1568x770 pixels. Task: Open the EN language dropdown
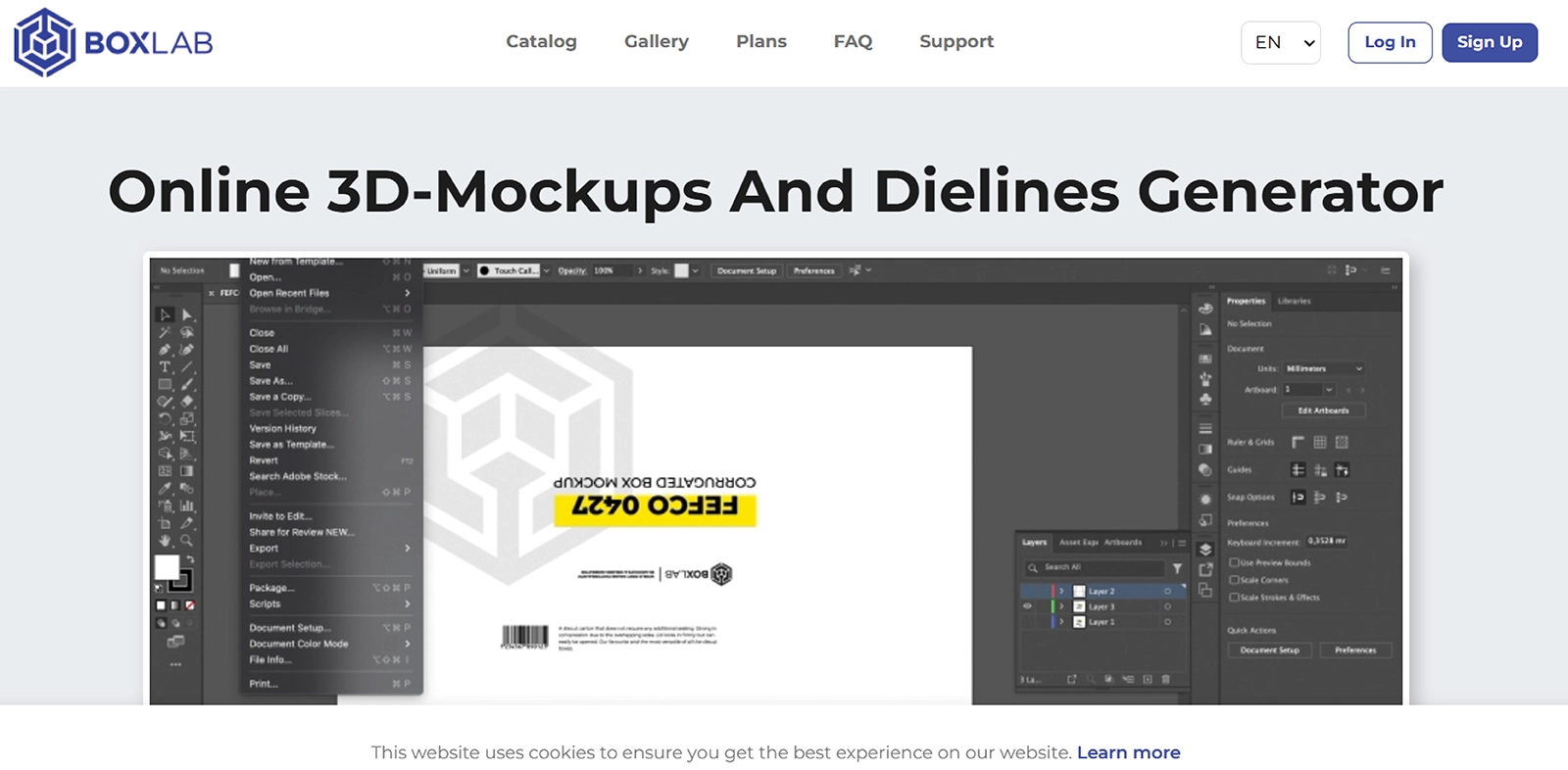click(1280, 42)
